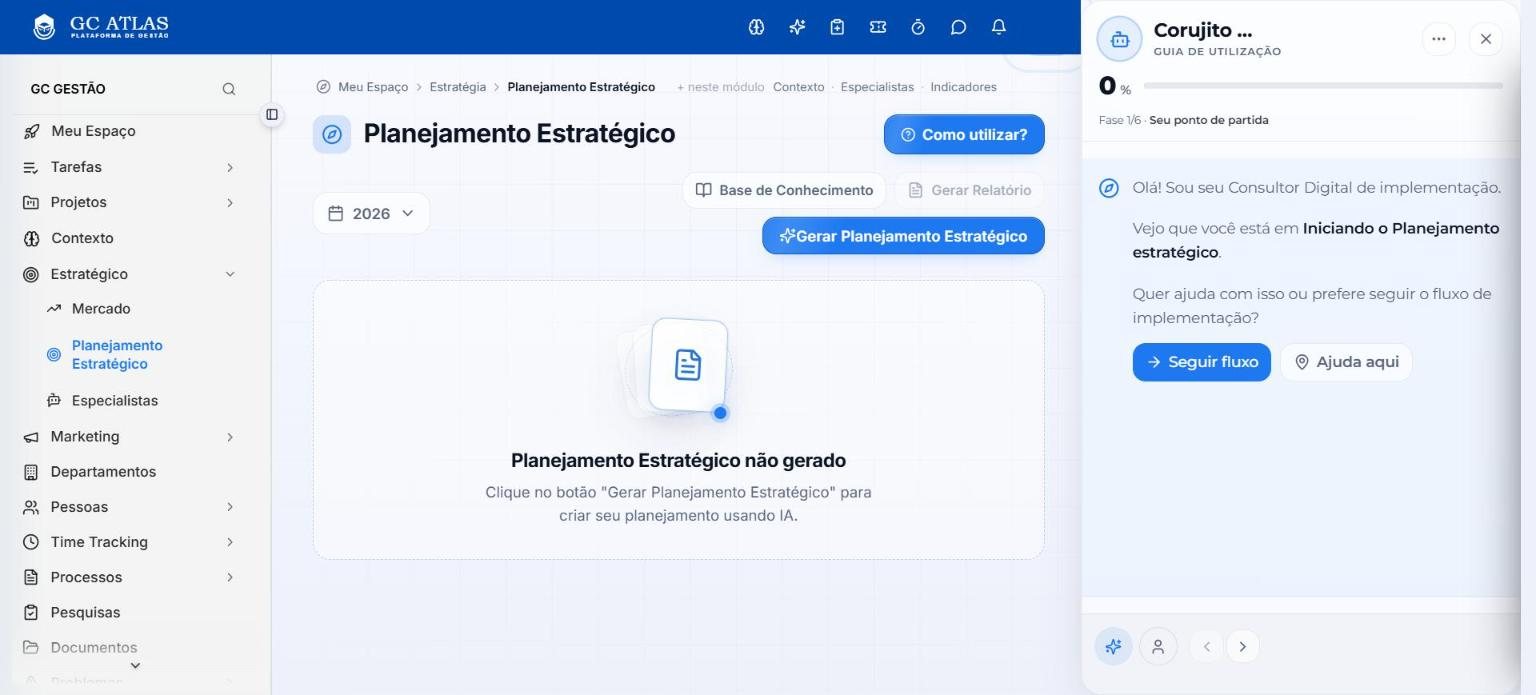Close the Corujito guide panel
1536x695 pixels.
(x=1485, y=39)
